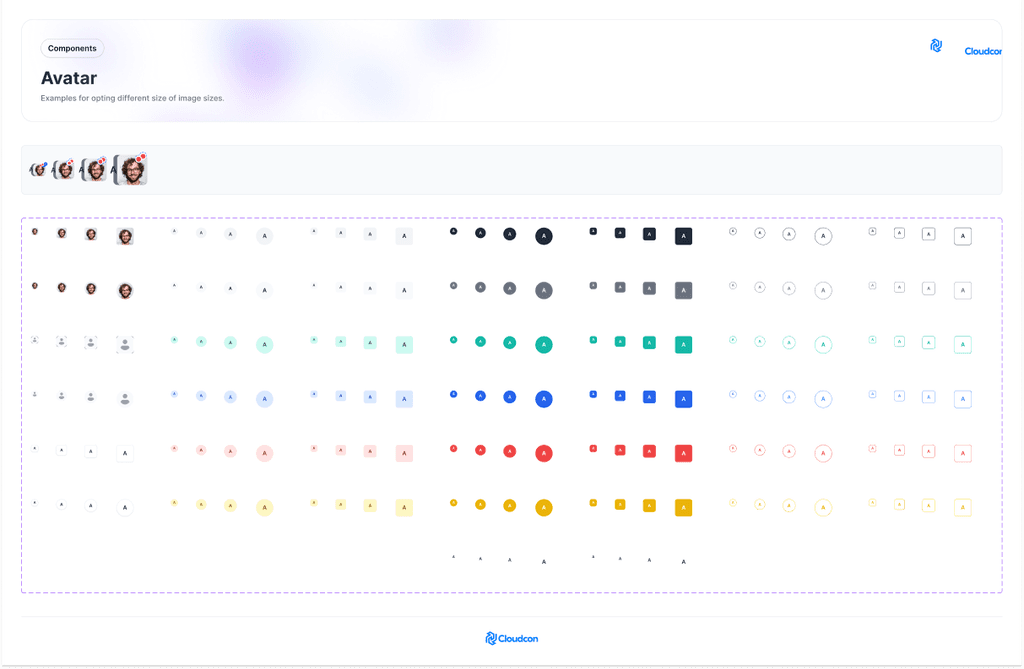This screenshot has height=669, width=1024.
Task: Click the largest circular photo avatar in grid
Action: coord(125,290)
